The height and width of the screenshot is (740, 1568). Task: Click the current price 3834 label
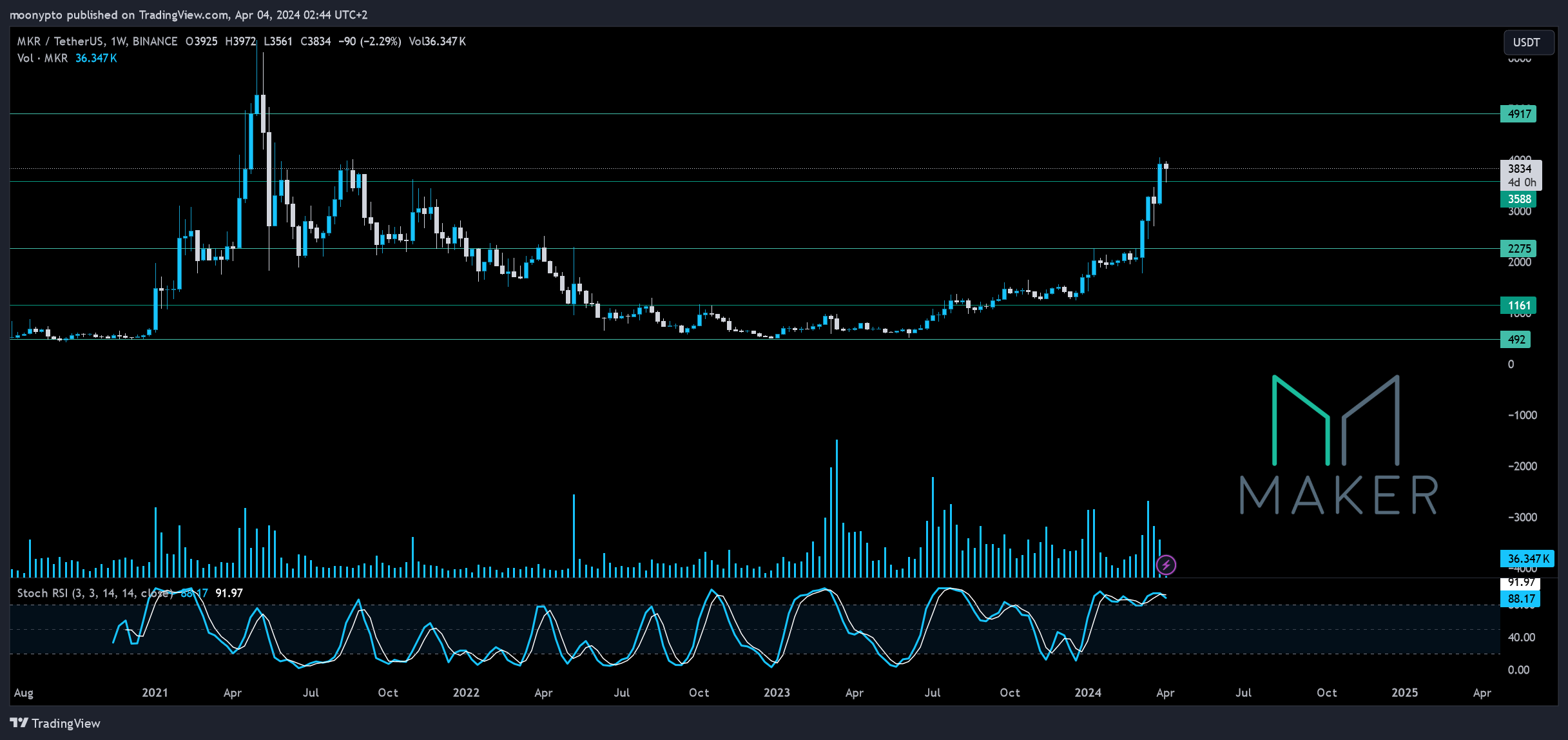point(1520,169)
